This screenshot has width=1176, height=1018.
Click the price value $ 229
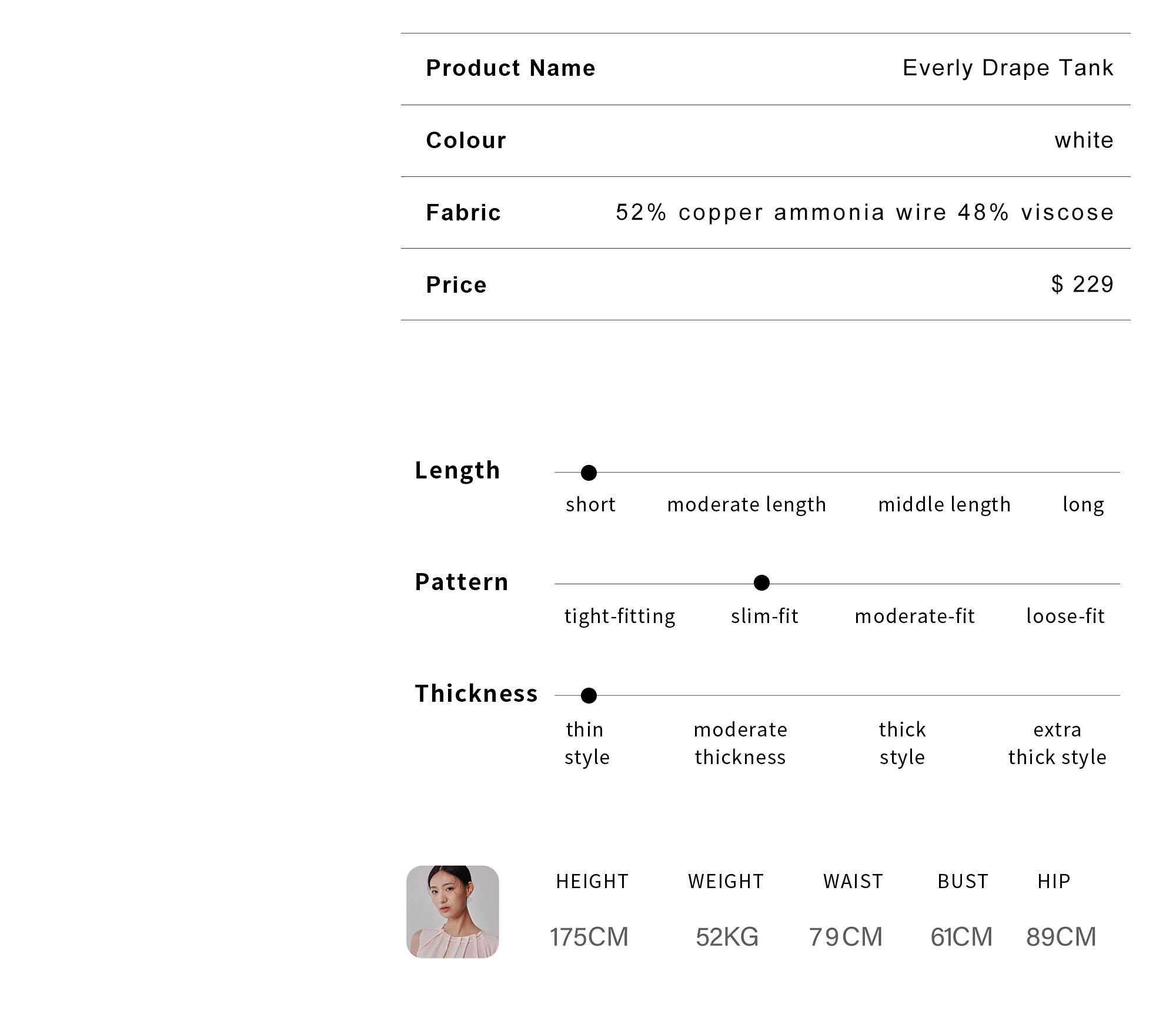[1082, 284]
